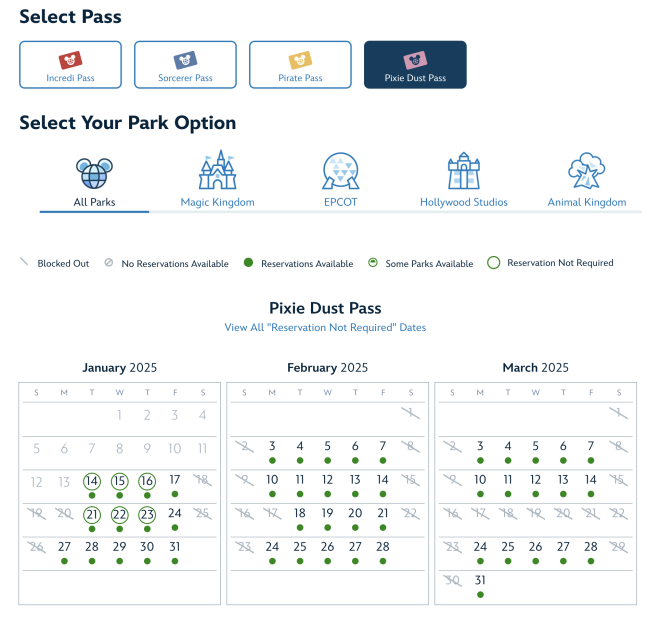Click March 31 available date
The height and width of the screenshot is (625, 661).
[x=480, y=580]
